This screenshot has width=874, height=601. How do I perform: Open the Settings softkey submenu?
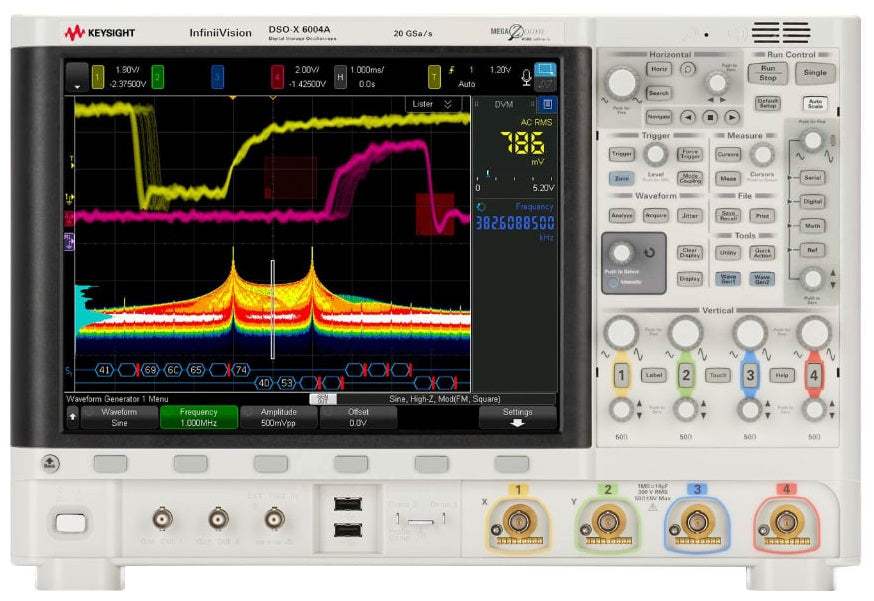pos(517,417)
